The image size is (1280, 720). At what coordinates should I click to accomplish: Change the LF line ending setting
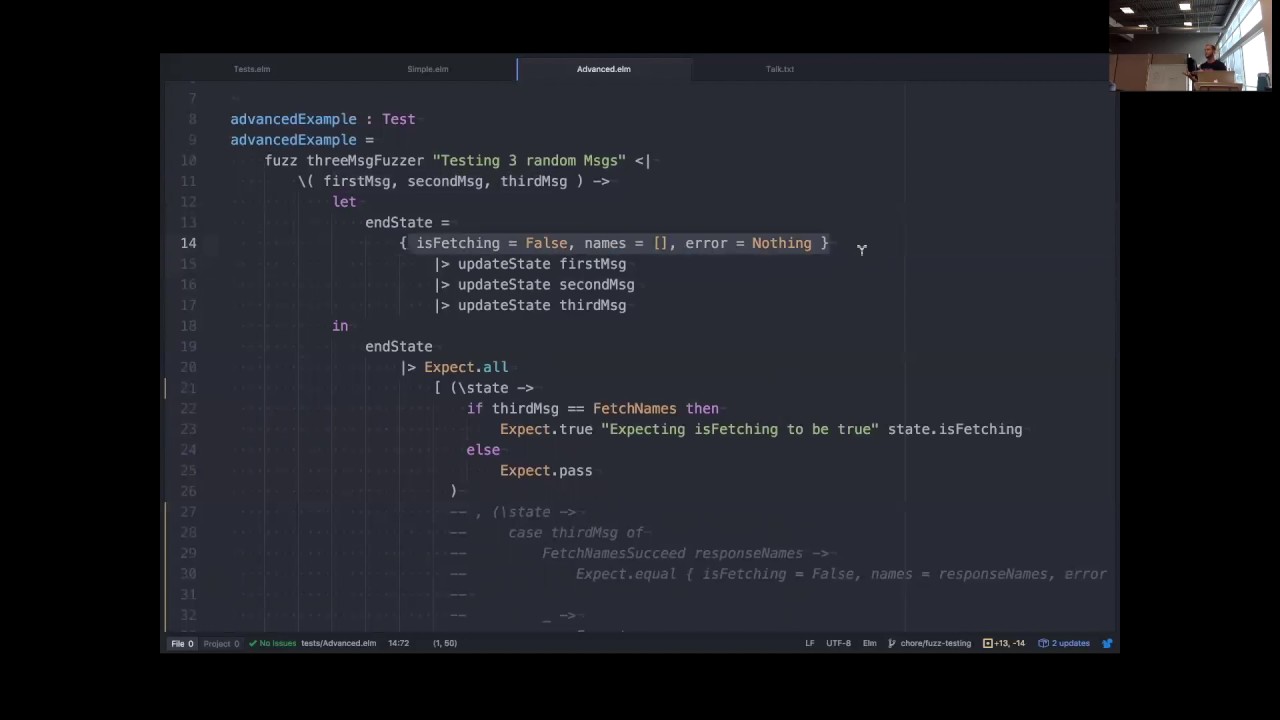coord(810,643)
